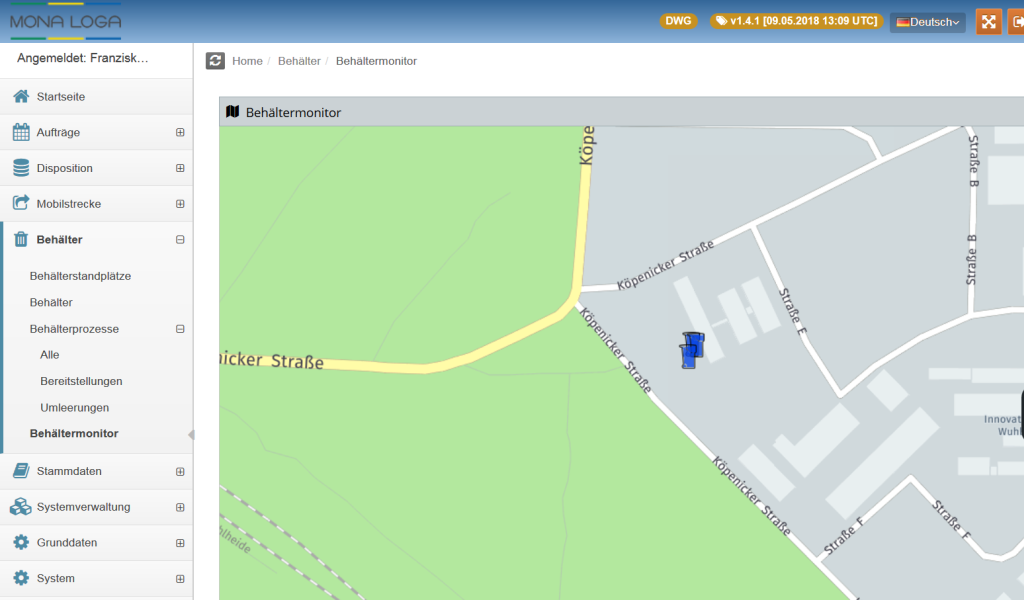Click the blue container marker on map

point(692,350)
